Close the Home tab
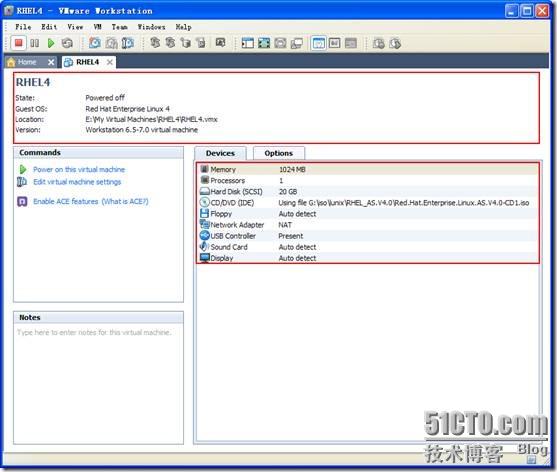The image size is (557, 472). pyautogui.click(x=51, y=63)
